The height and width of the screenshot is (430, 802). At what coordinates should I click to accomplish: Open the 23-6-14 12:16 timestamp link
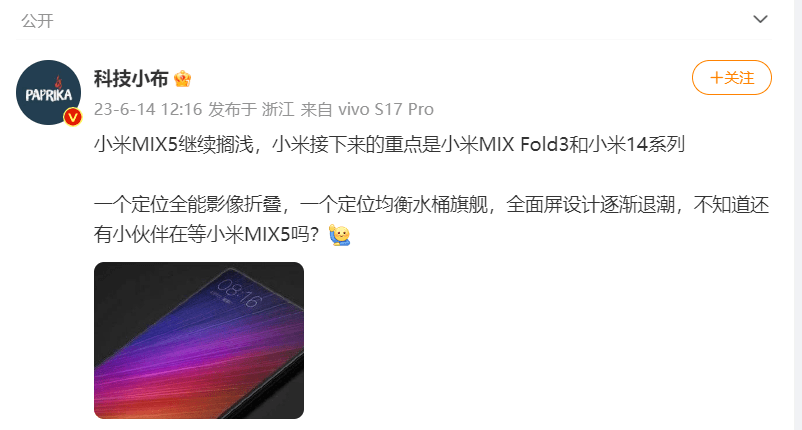click(x=148, y=109)
